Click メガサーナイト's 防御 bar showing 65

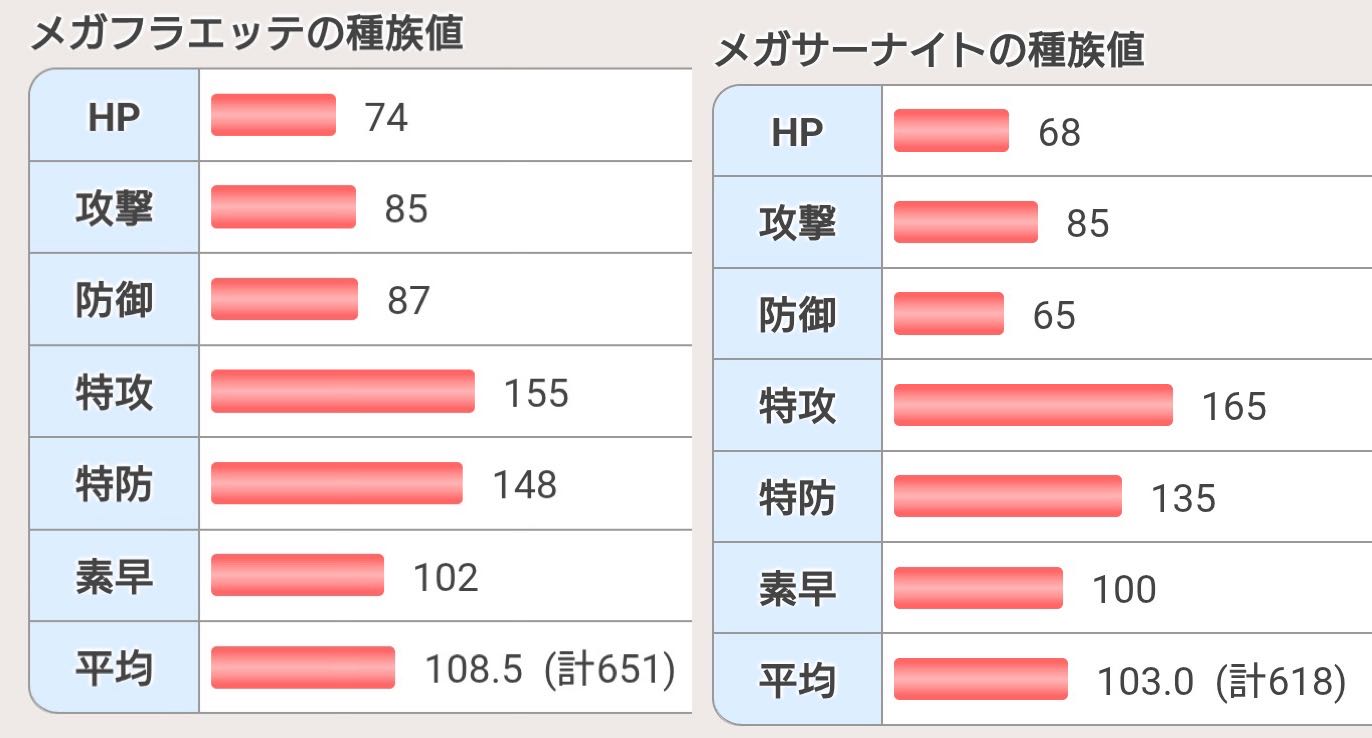click(x=948, y=314)
